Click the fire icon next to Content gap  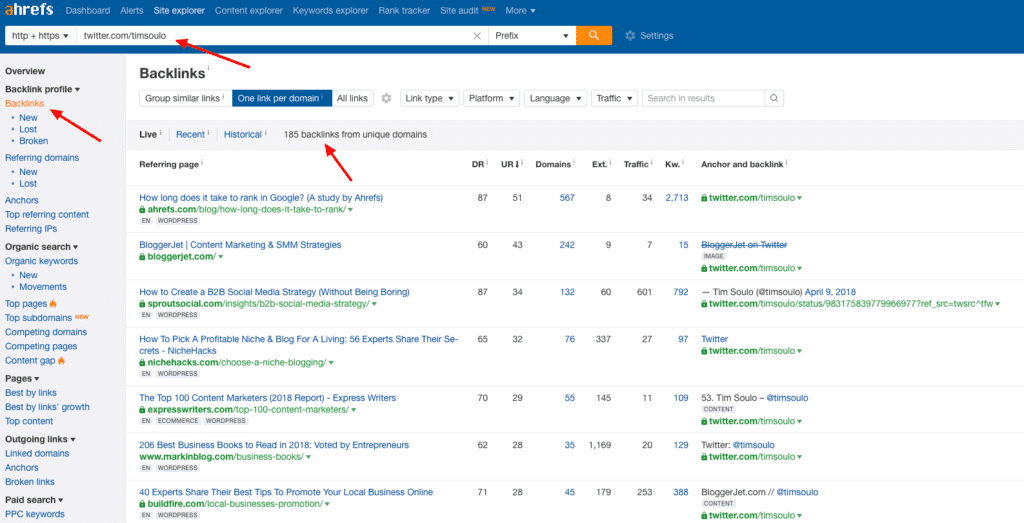(x=61, y=360)
